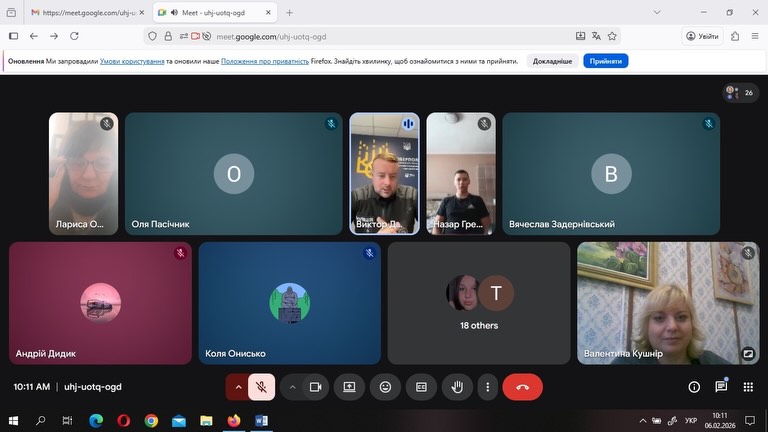Click the blue Прийняти button
Image resolution: width=768 pixels, height=432 pixels.
pos(606,61)
